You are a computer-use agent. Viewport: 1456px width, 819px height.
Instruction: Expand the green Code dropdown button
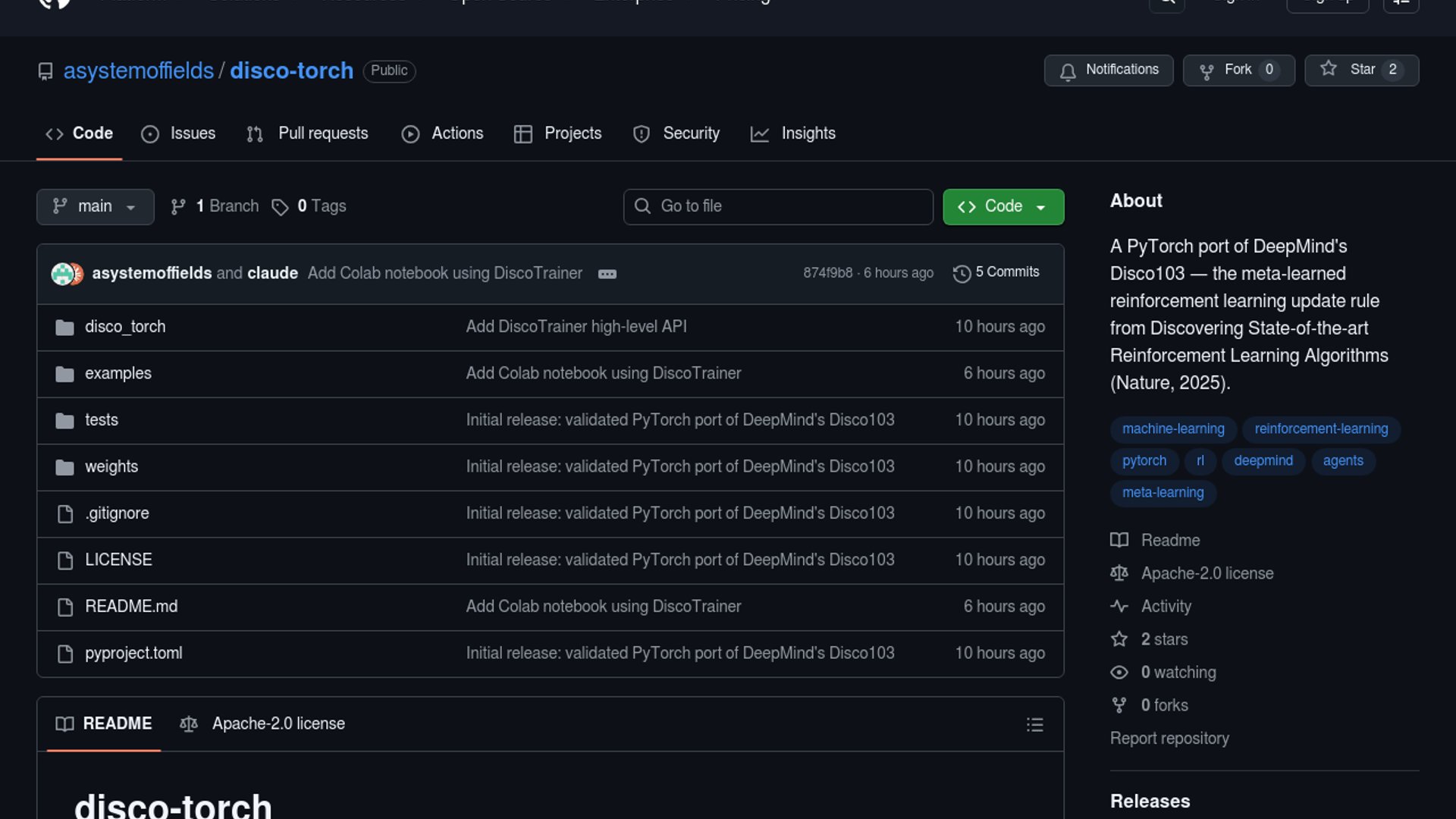[1003, 206]
